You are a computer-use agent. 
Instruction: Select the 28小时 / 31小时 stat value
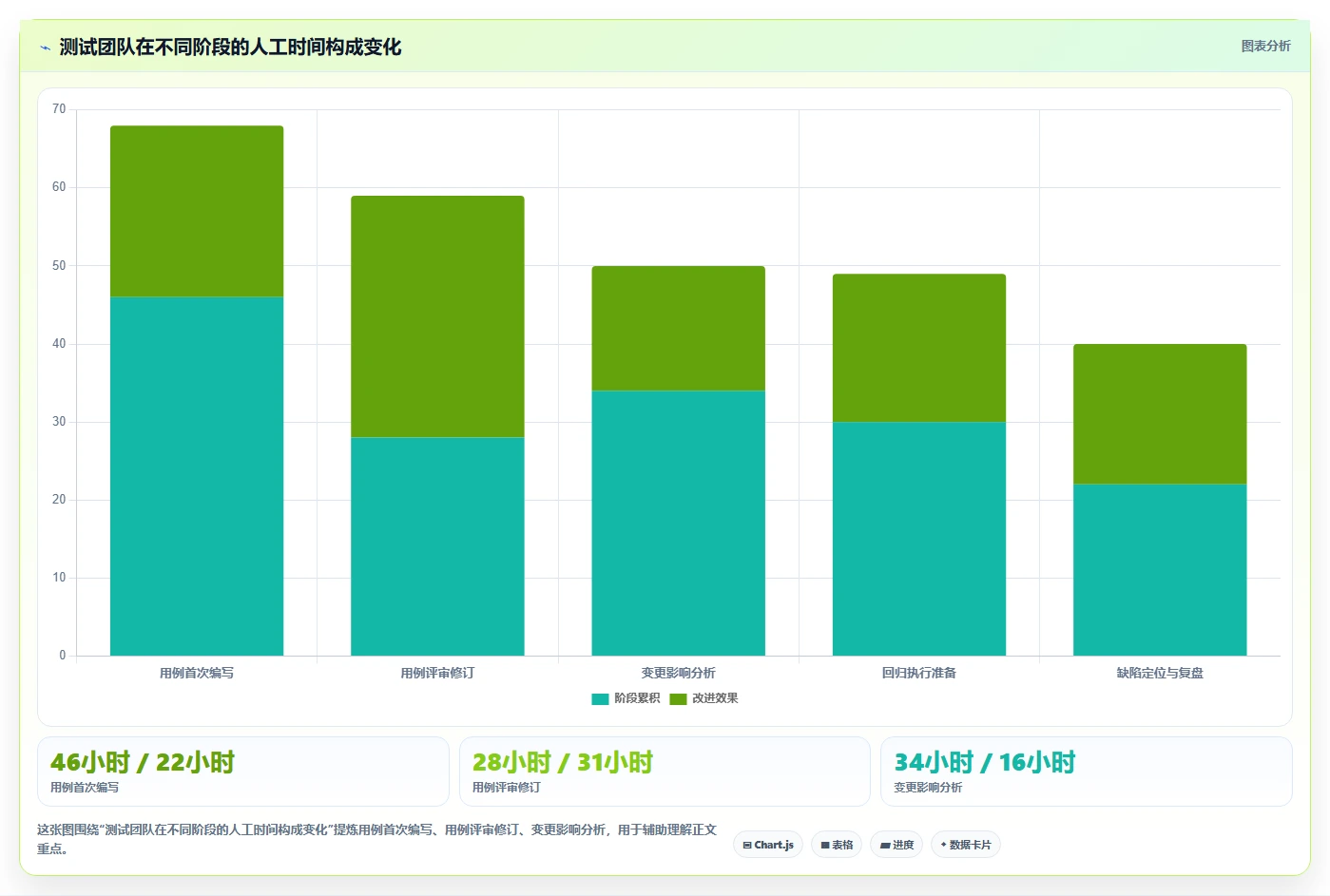(x=563, y=763)
